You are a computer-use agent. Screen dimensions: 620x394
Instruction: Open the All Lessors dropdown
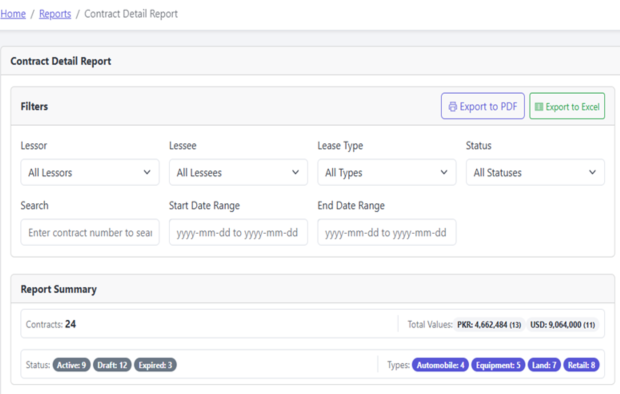pyautogui.click(x=90, y=172)
